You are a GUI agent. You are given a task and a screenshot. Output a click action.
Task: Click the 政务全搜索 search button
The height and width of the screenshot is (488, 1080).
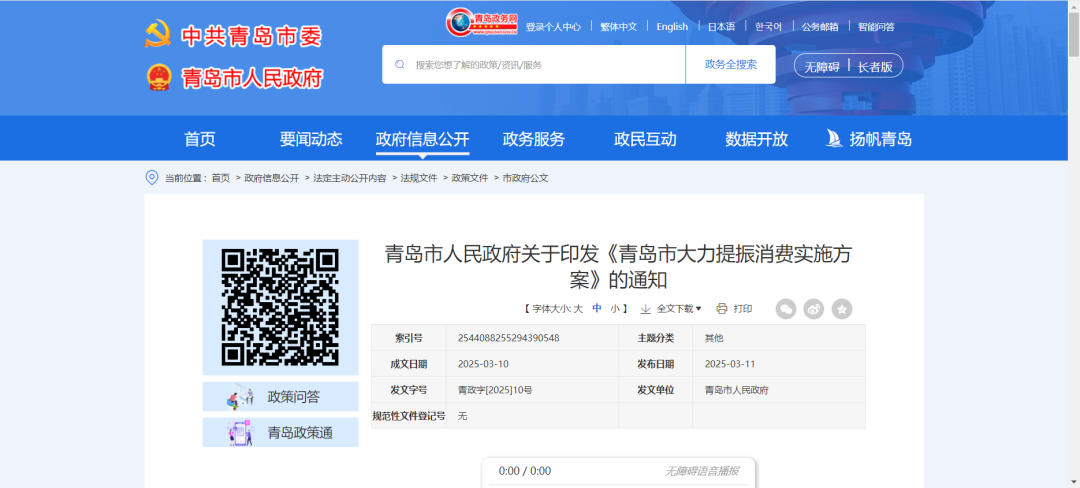click(x=731, y=64)
